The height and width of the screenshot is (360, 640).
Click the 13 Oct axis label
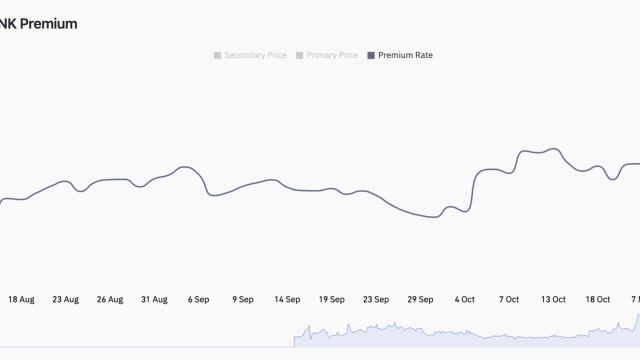tap(553, 300)
